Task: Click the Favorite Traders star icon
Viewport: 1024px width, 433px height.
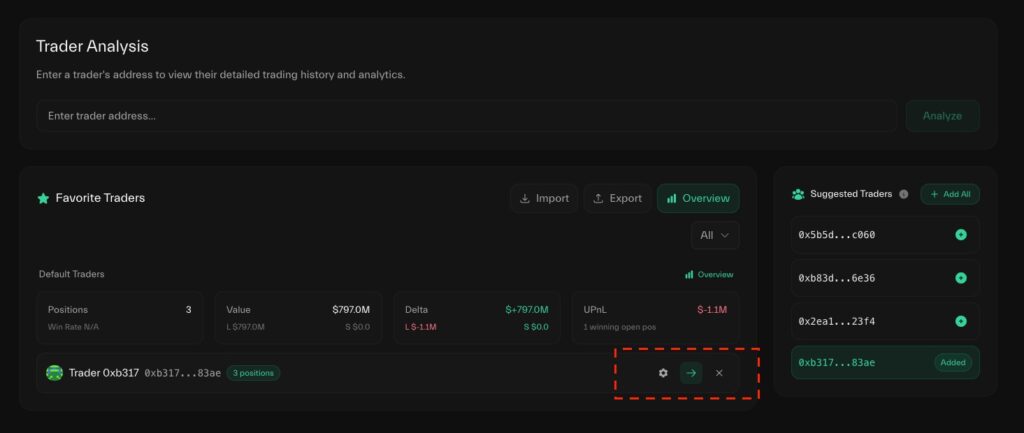Action: pyautogui.click(x=43, y=199)
